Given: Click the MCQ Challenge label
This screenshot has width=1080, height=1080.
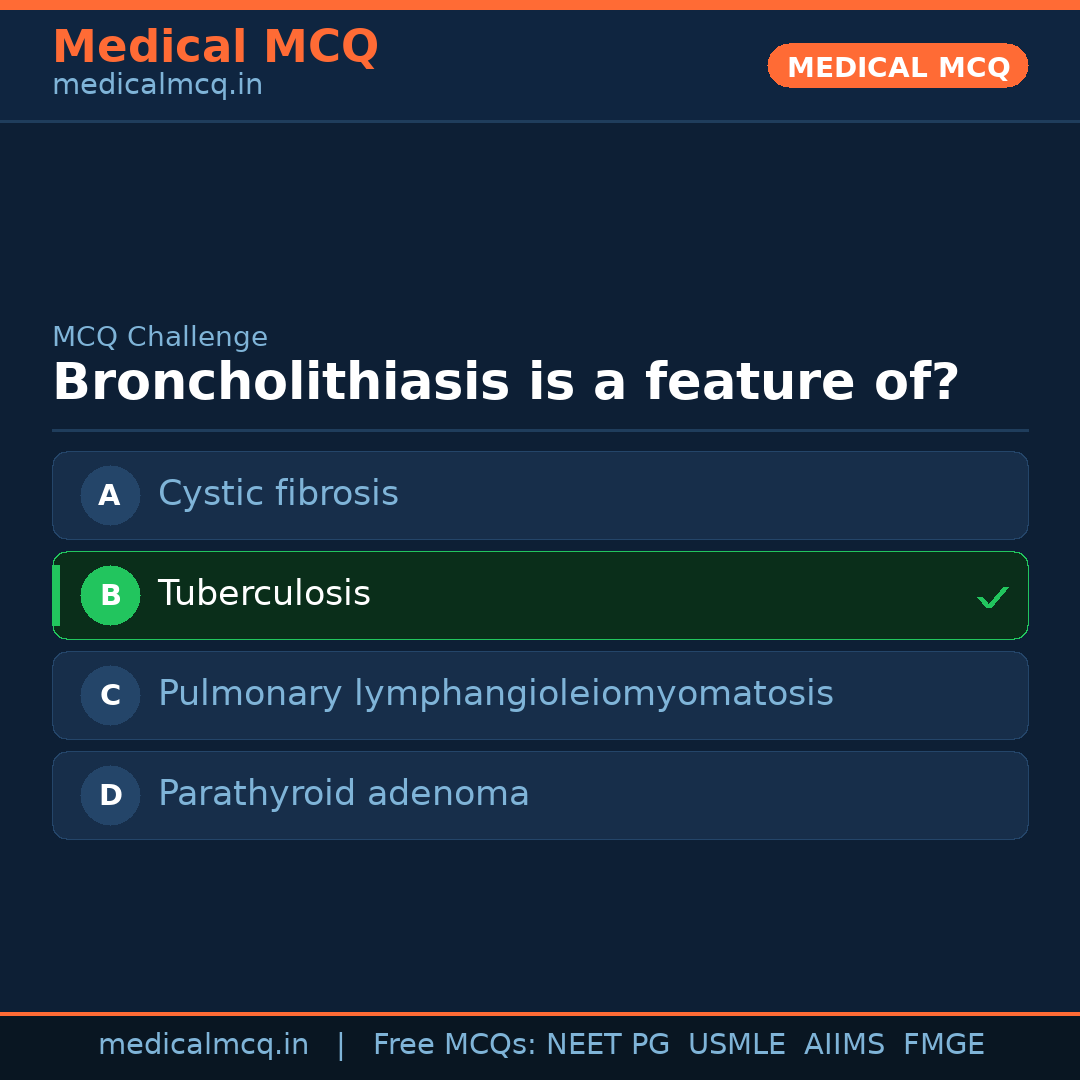Looking at the screenshot, I should click(160, 337).
